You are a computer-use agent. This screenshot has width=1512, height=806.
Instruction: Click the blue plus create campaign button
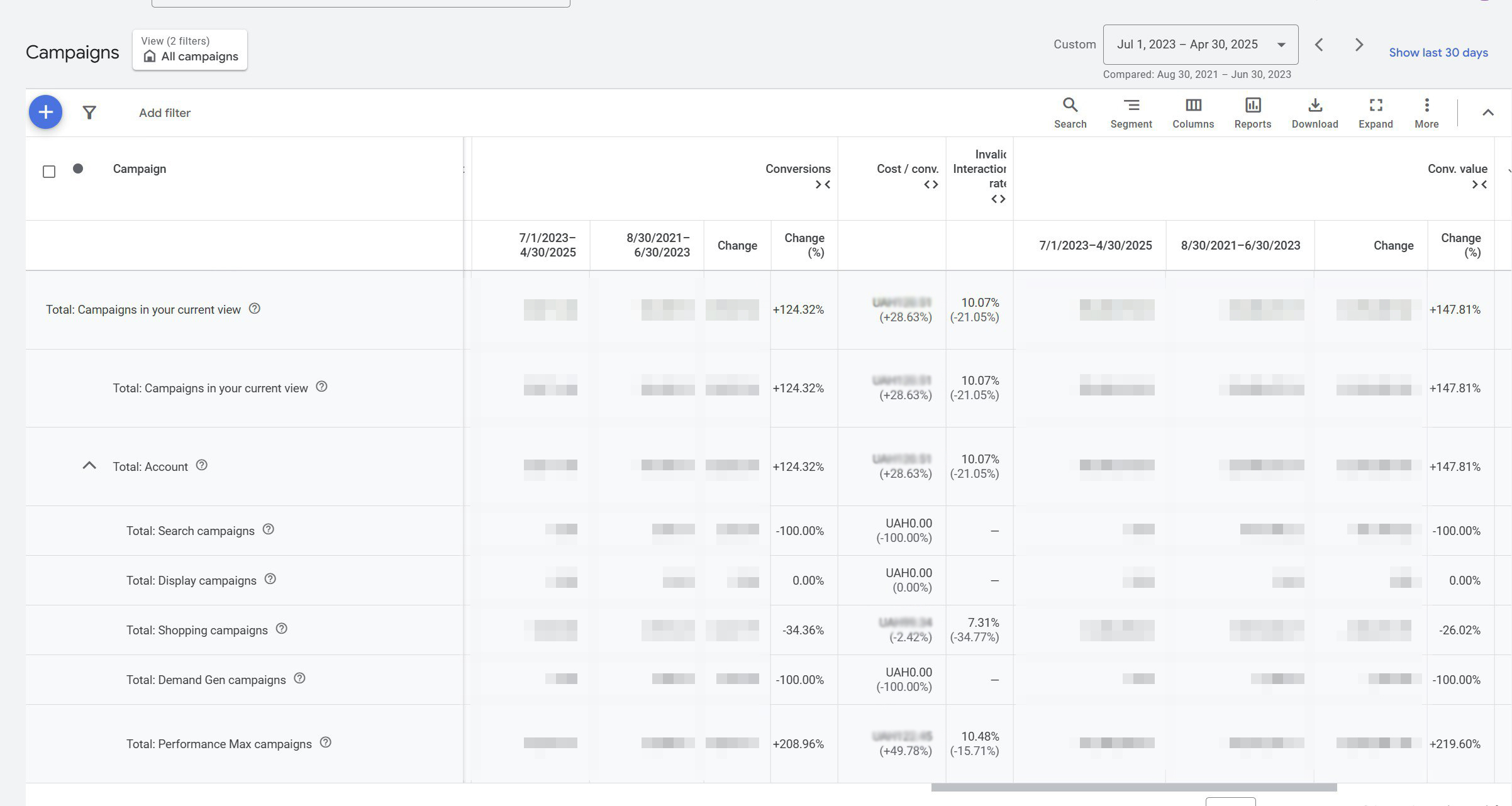(45, 113)
